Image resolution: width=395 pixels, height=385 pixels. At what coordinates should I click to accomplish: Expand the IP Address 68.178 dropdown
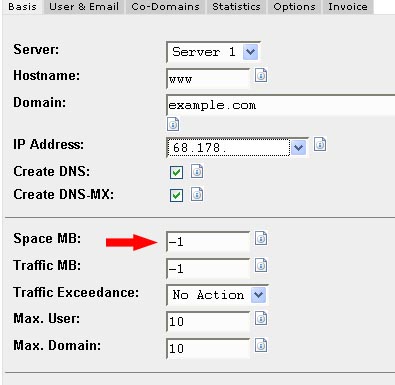(x=237, y=147)
